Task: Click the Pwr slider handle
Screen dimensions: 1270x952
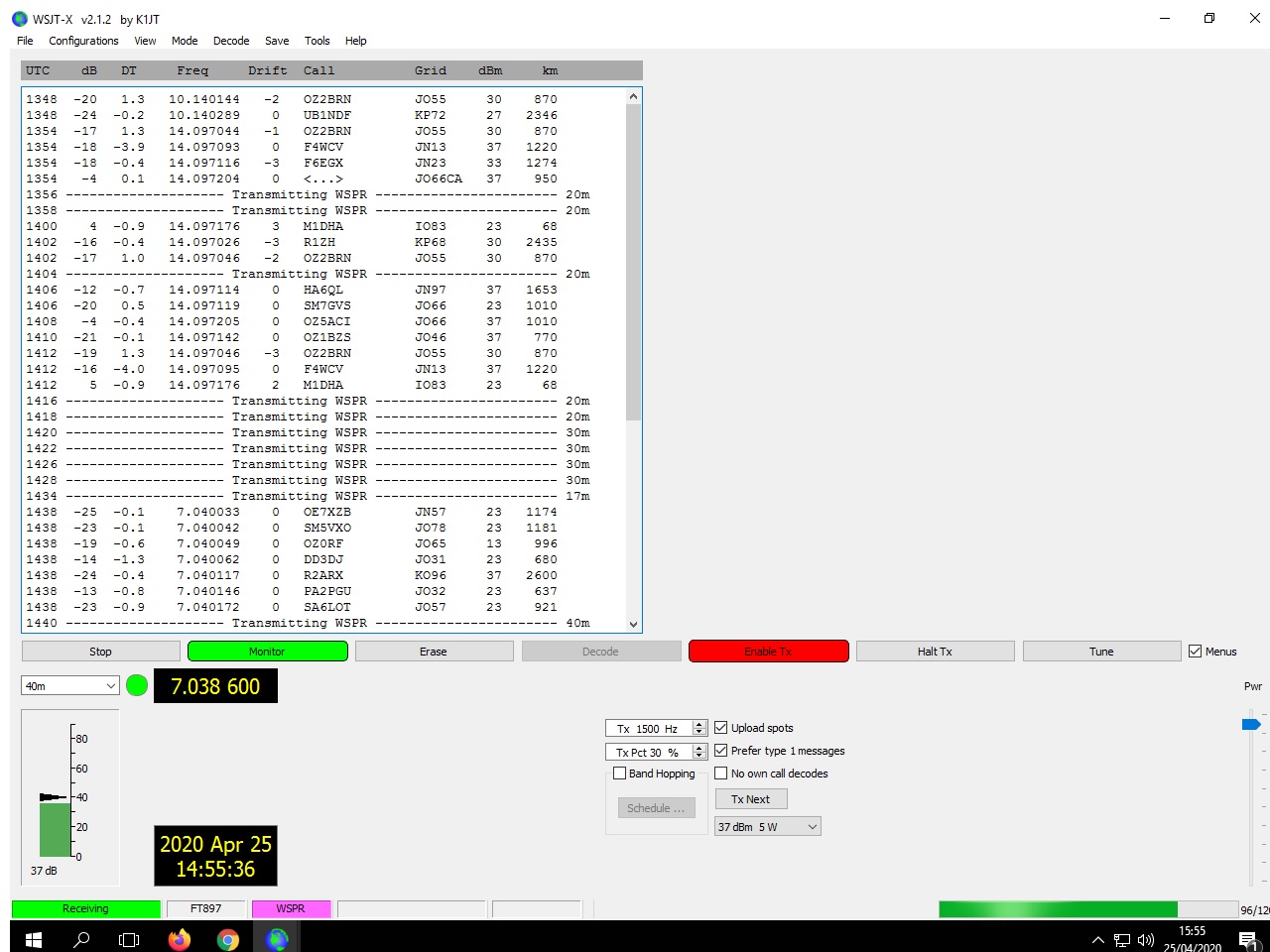Action: [1250, 724]
